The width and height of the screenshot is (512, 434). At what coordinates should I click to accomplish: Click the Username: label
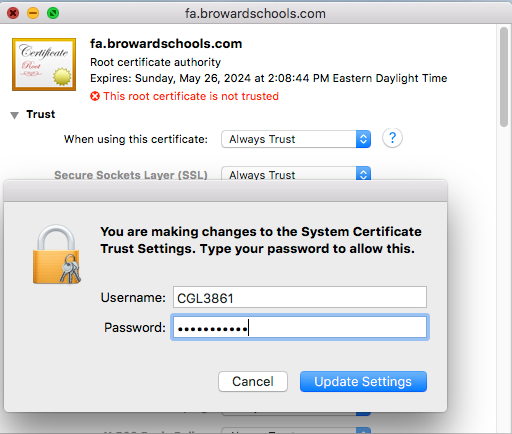point(133,297)
